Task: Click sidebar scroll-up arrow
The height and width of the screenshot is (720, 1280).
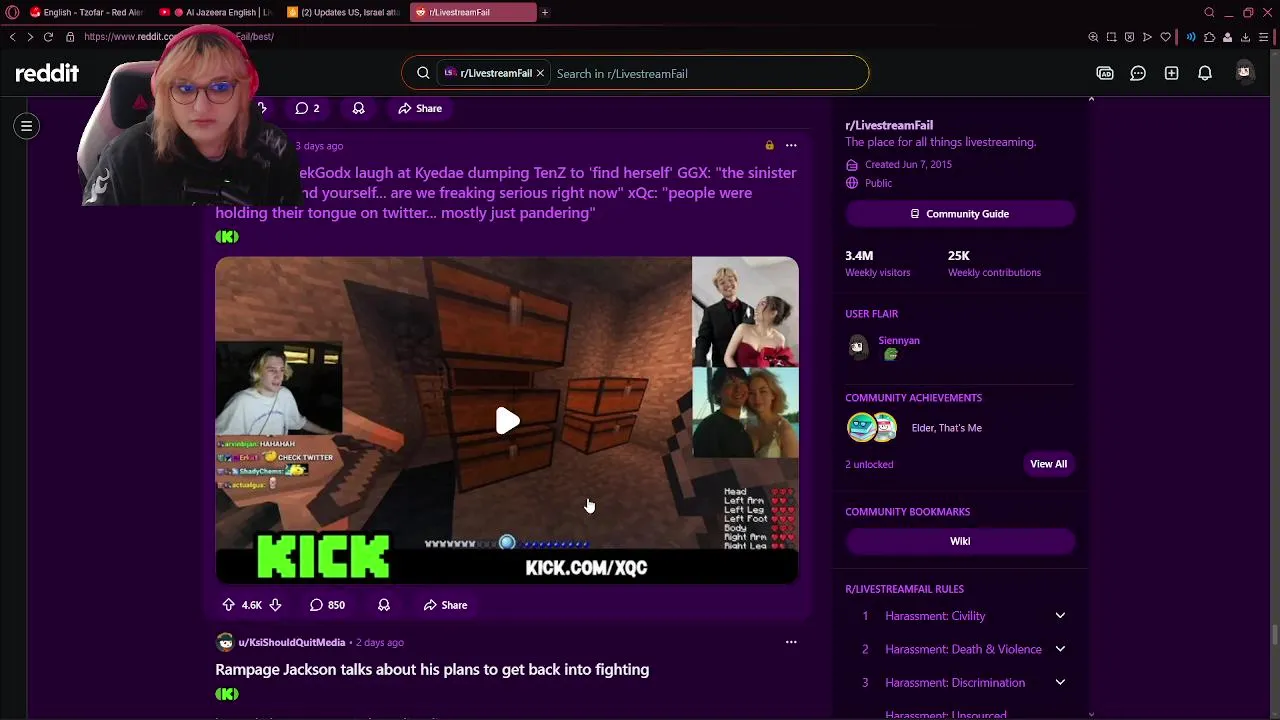Action: pyautogui.click(x=1091, y=99)
